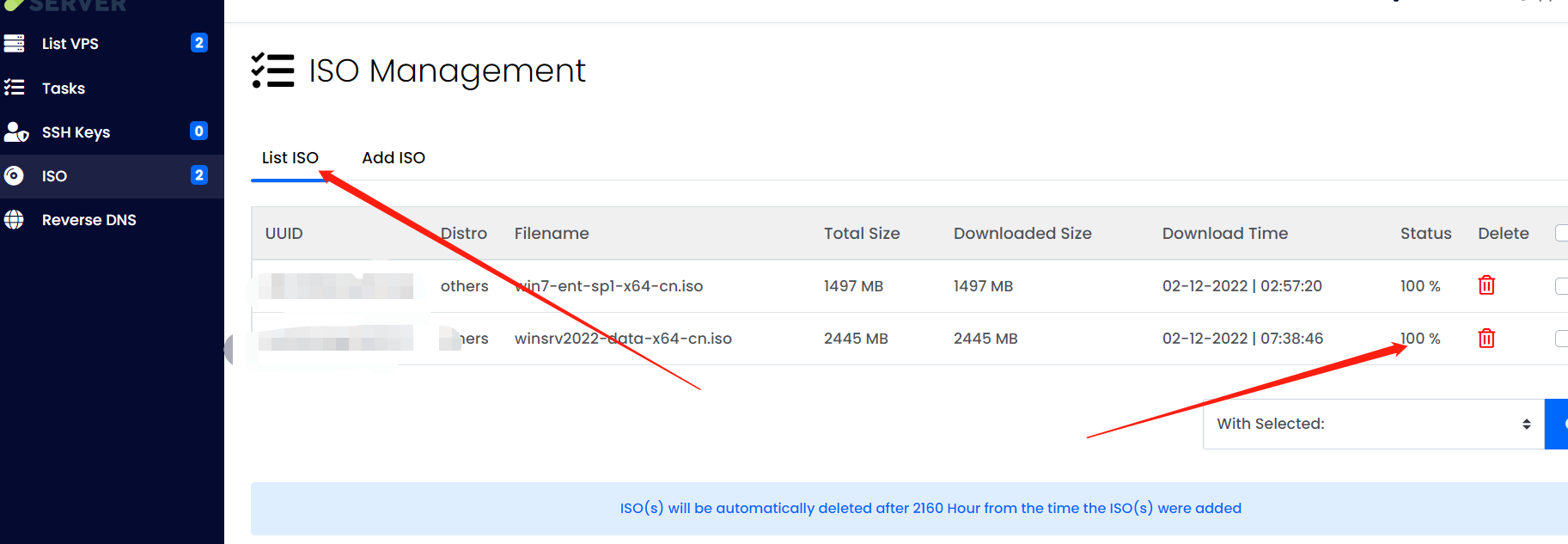The image size is (1568, 544).
Task: Click the Reverse DNS globe icon
Action: (15, 219)
